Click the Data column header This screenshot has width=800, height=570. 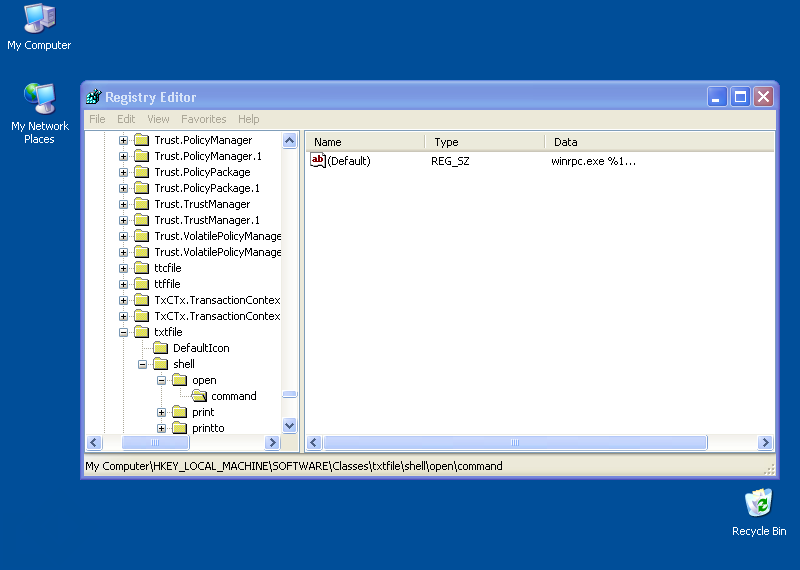pos(660,142)
